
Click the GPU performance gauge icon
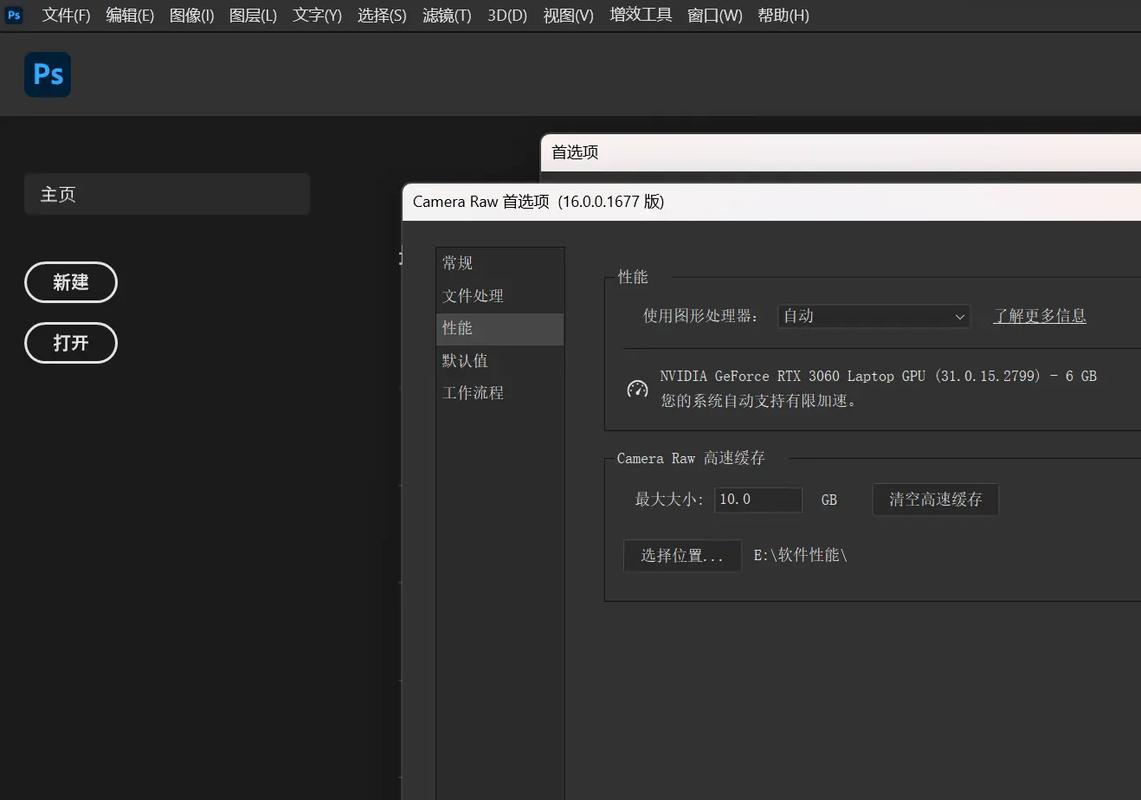point(637,389)
